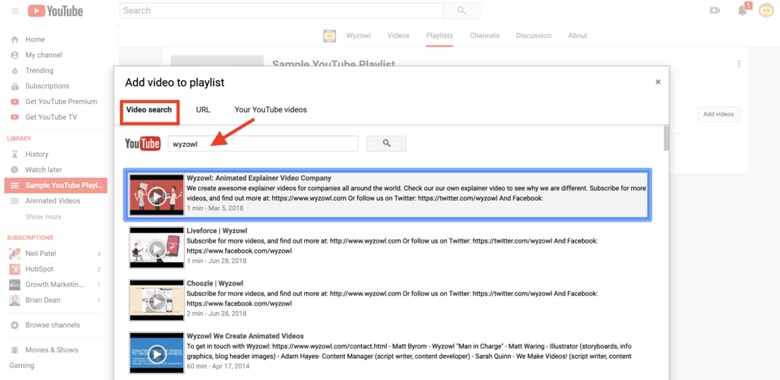The image size is (780, 380).
Task: Click Neil Patel channel avatar
Action: [15, 254]
